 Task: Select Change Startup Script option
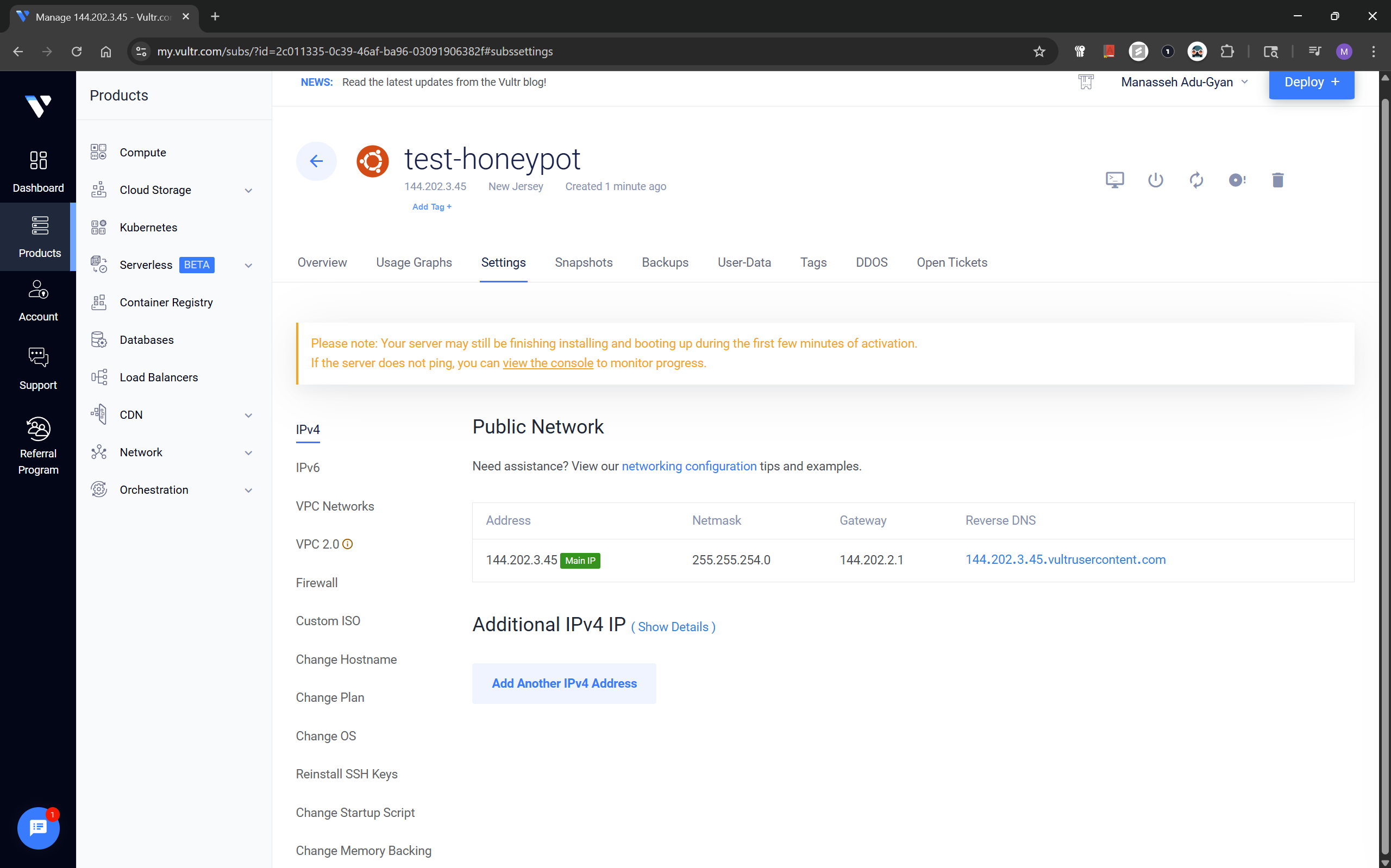355,812
